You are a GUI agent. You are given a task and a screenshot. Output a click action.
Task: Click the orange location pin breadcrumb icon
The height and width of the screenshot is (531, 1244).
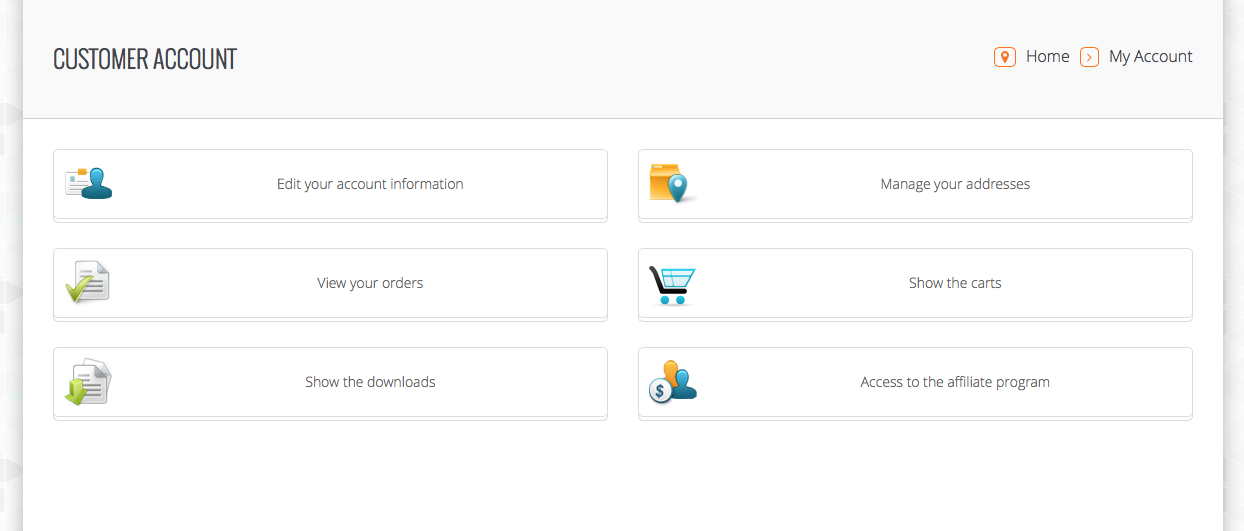pyautogui.click(x=1005, y=57)
